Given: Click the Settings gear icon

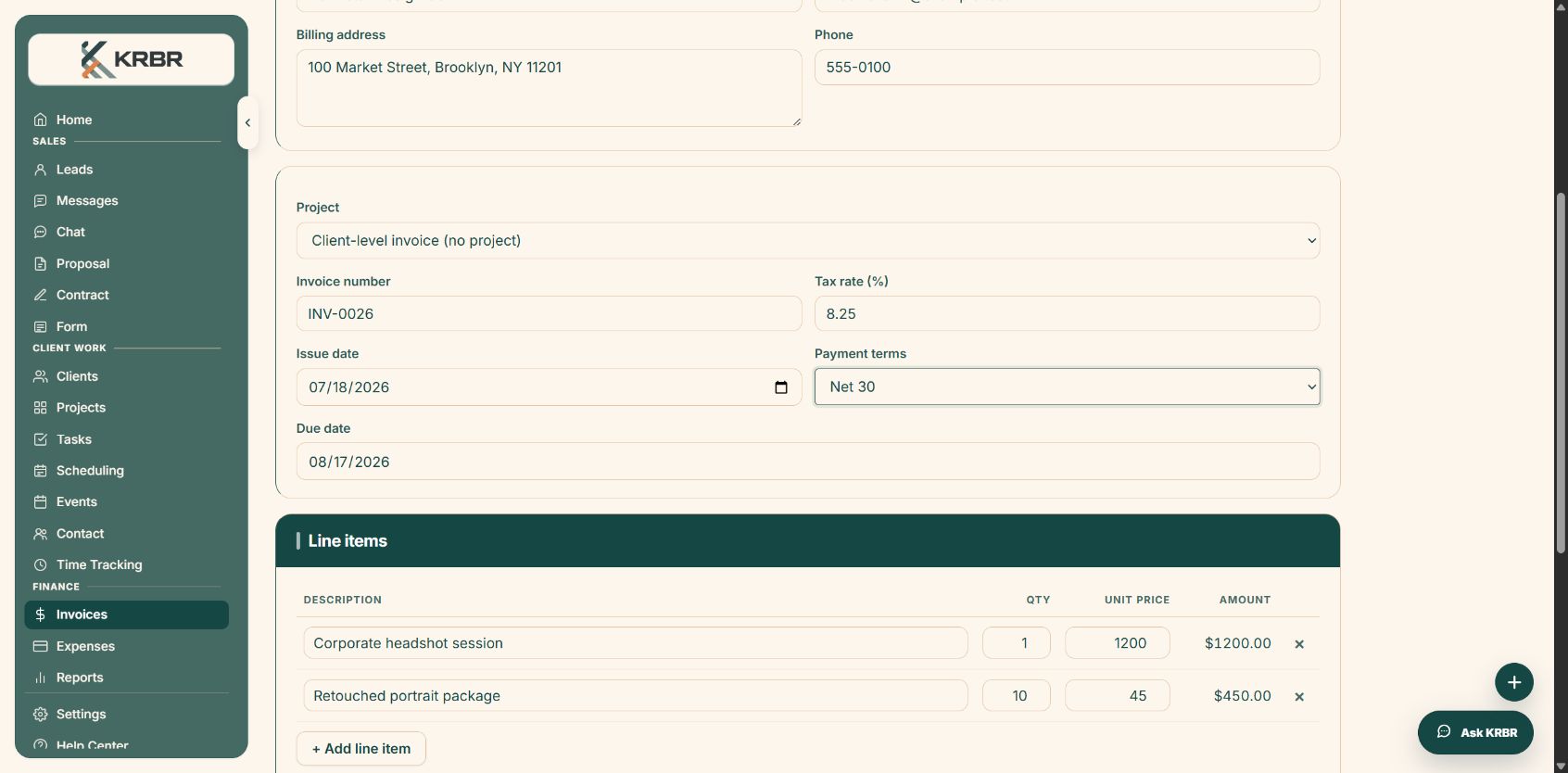Looking at the screenshot, I should (x=40, y=715).
